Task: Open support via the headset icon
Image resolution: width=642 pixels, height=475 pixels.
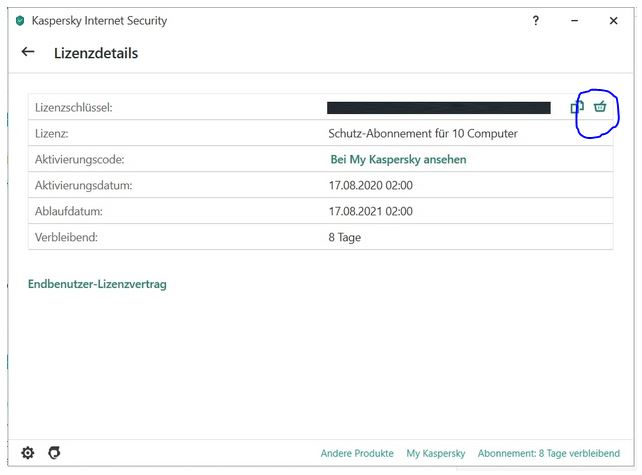Action: [x=54, y=453]
